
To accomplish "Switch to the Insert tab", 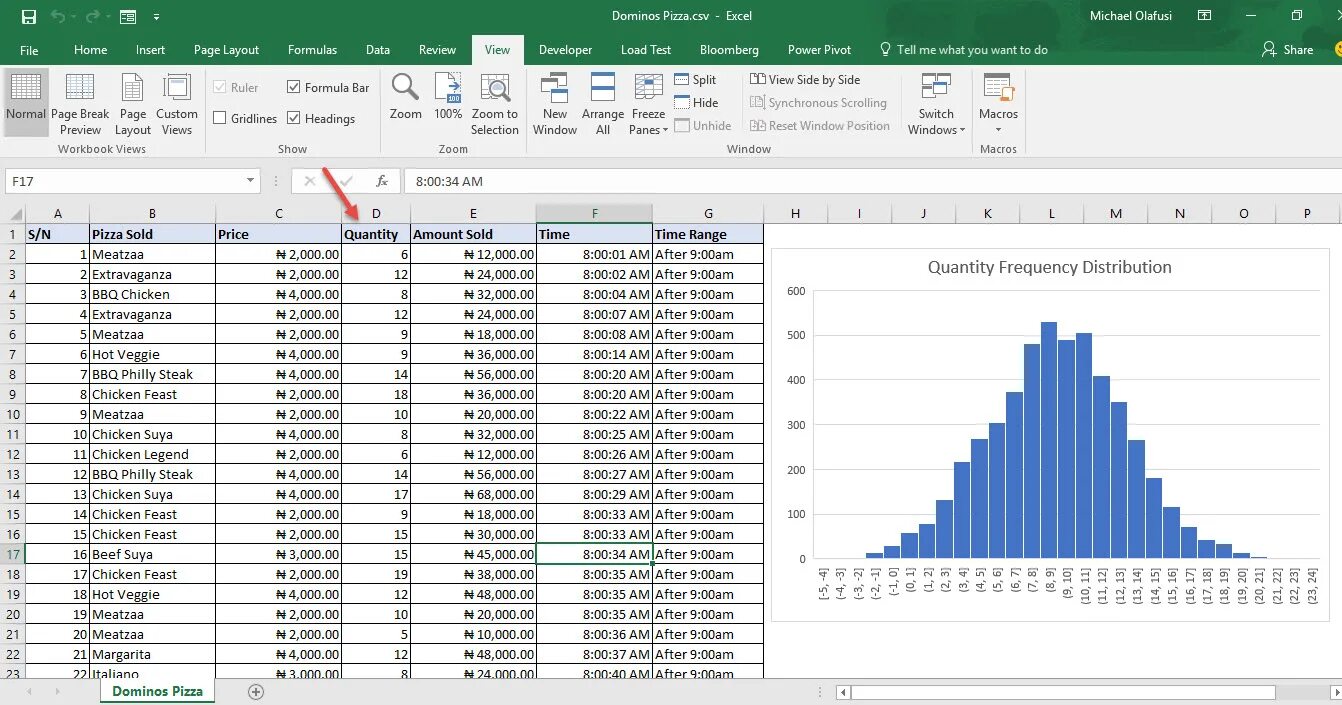I will pyautogui.click(x=151, y=50).
